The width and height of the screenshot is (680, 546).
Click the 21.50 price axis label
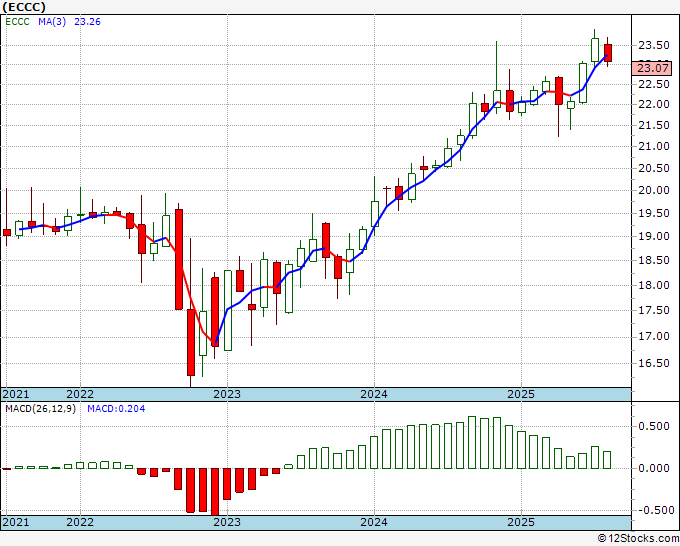pyautogui.click(x=654, y=126)
